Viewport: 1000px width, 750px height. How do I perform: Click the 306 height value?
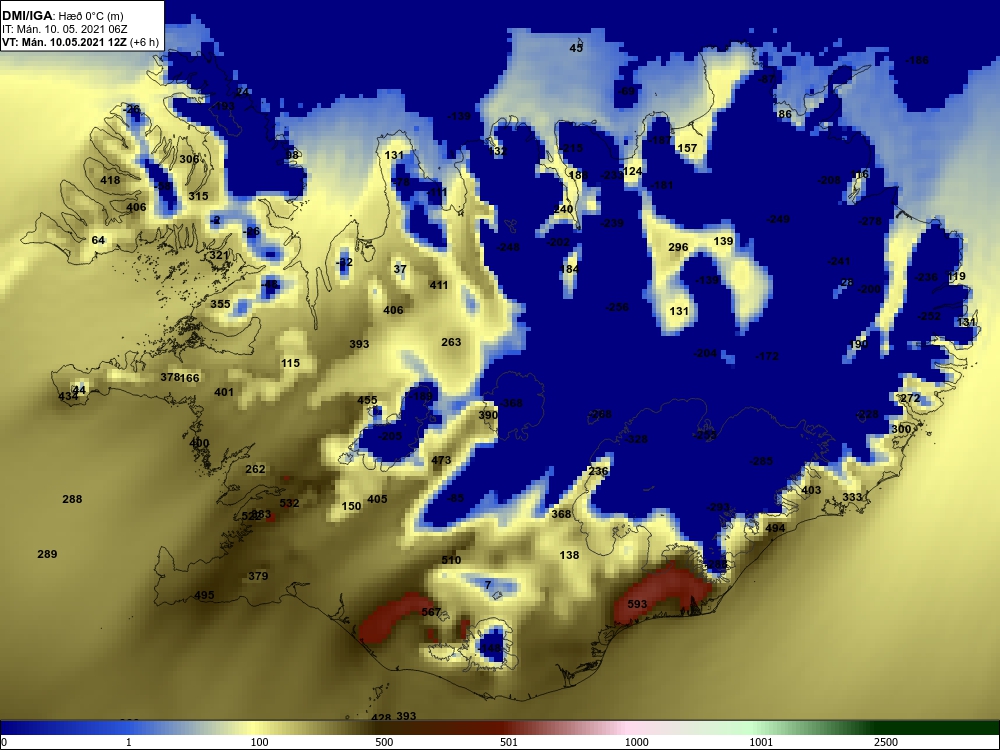tap(189, 159)
